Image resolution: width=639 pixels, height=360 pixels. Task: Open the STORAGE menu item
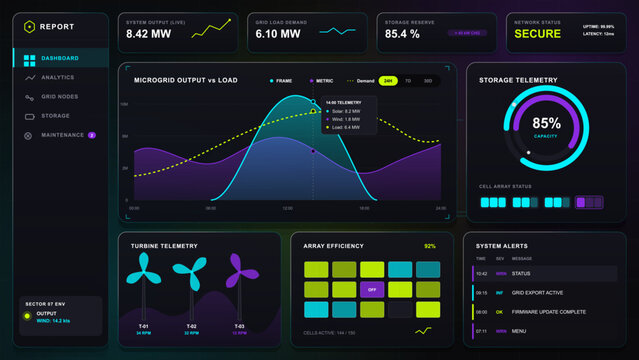61,116
